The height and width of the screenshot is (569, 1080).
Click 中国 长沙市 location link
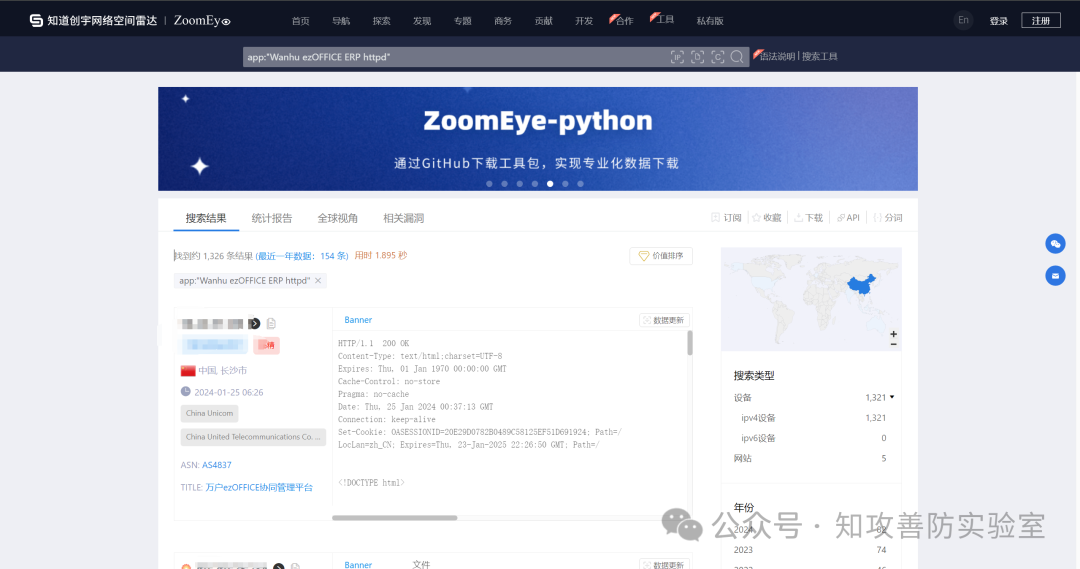pos(222,371)
